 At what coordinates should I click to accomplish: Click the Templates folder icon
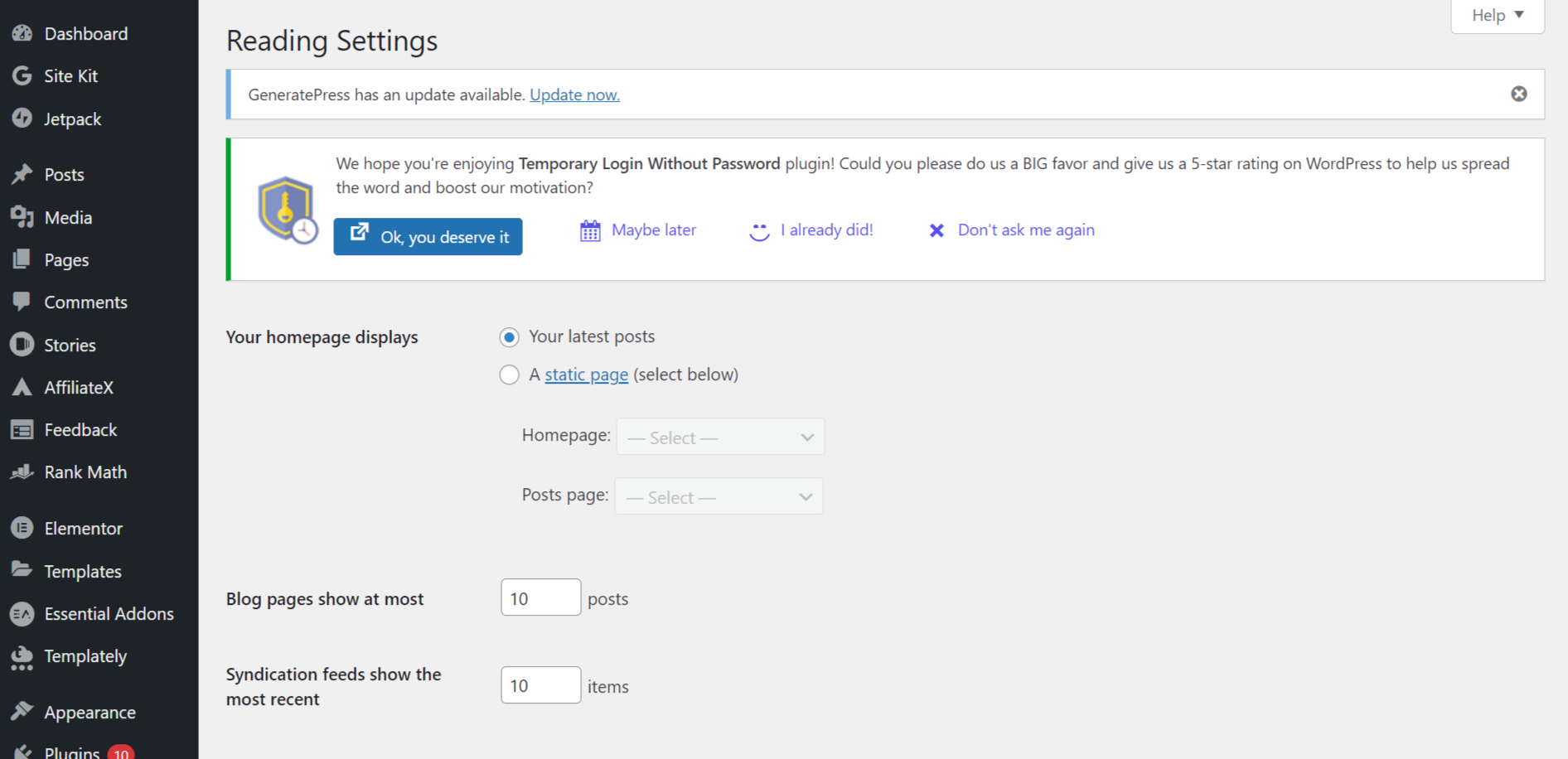tap(22, 570)
